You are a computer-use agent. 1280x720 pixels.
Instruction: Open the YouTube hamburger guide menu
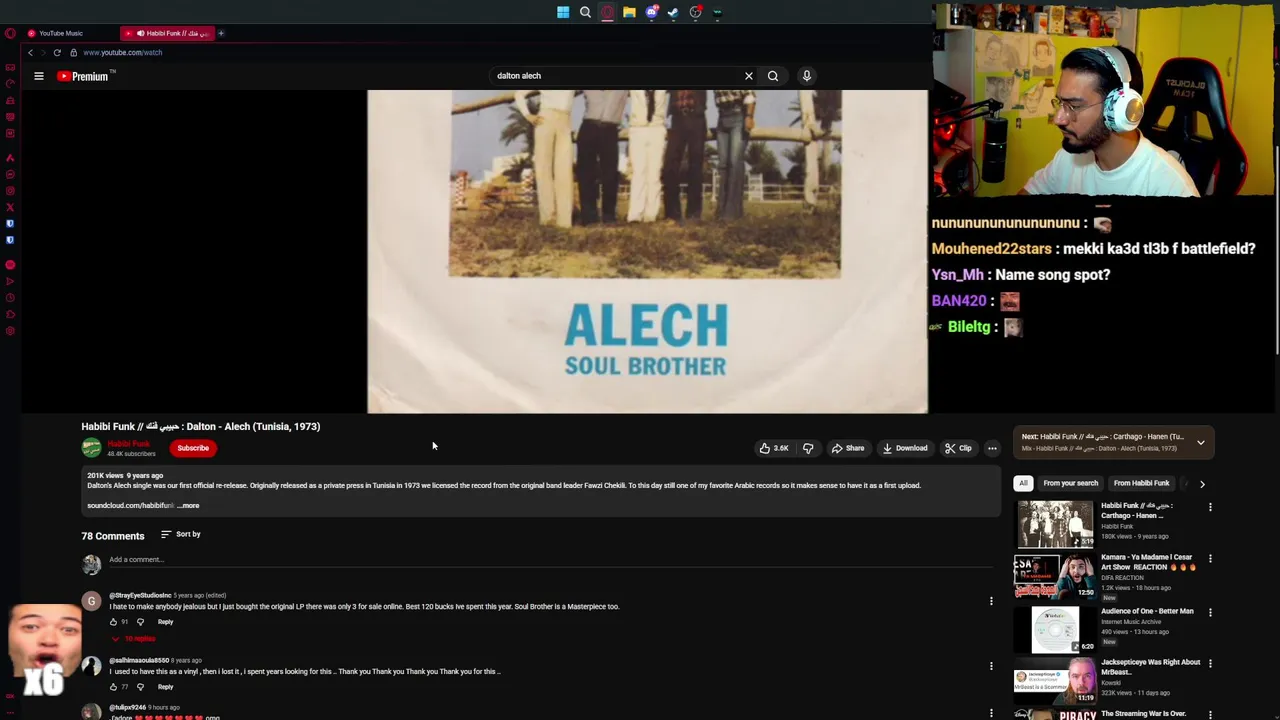[39, 76]
